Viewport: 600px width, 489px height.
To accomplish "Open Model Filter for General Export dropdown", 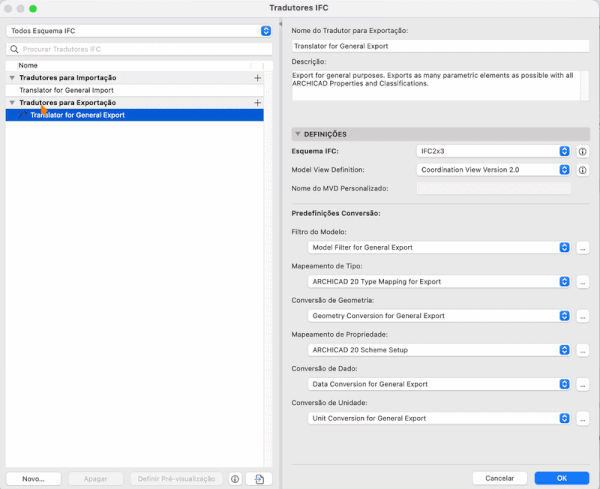I will (x=439, y=248).
